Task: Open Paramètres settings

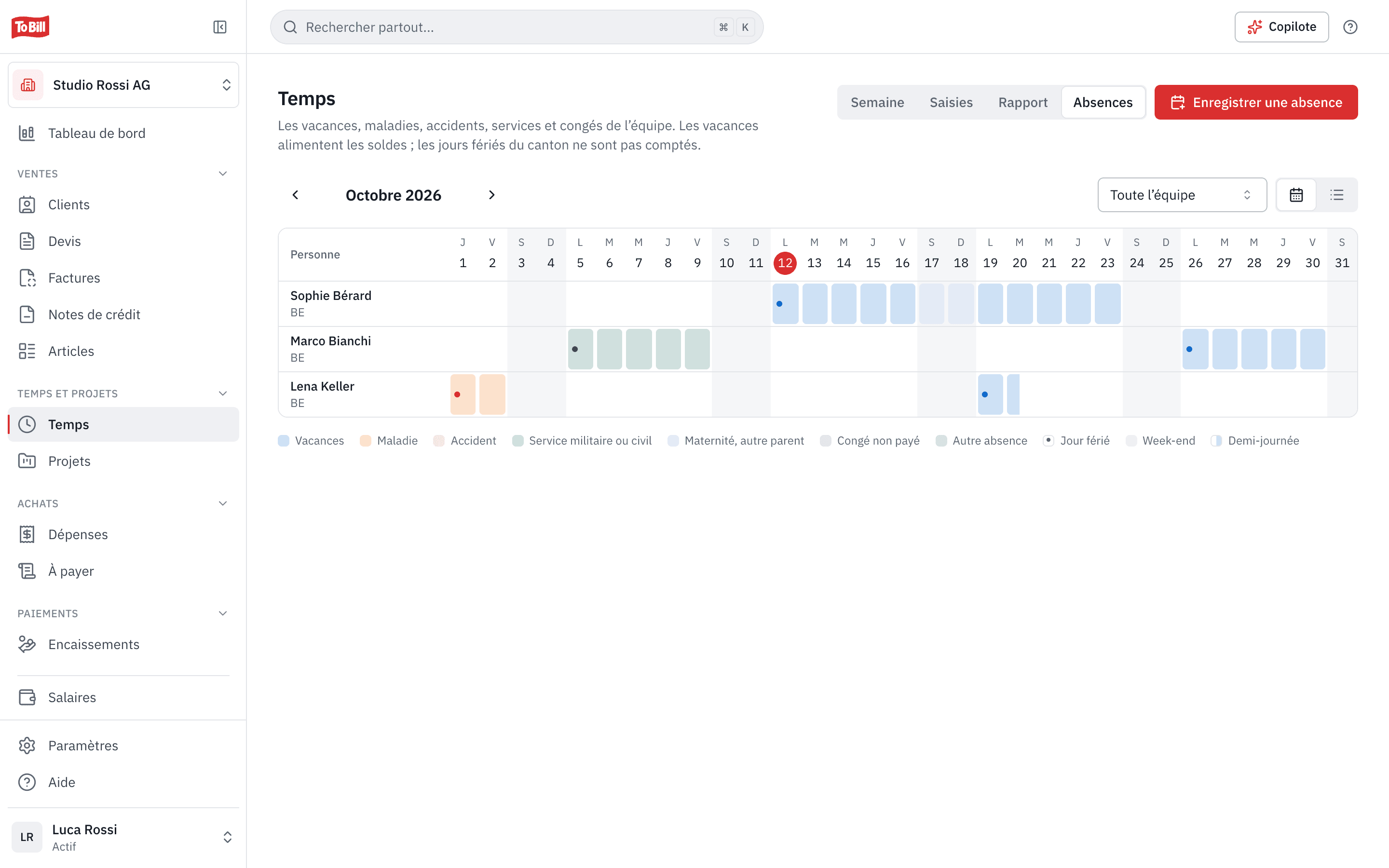Action: click(123, 746)
